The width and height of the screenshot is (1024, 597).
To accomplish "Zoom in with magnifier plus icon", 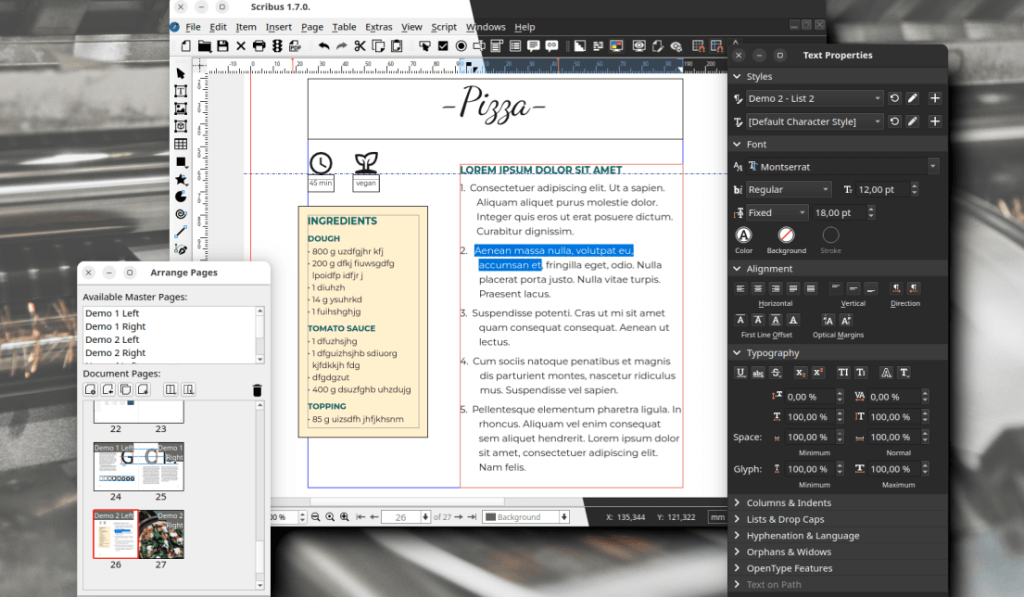I will point(345,517).
